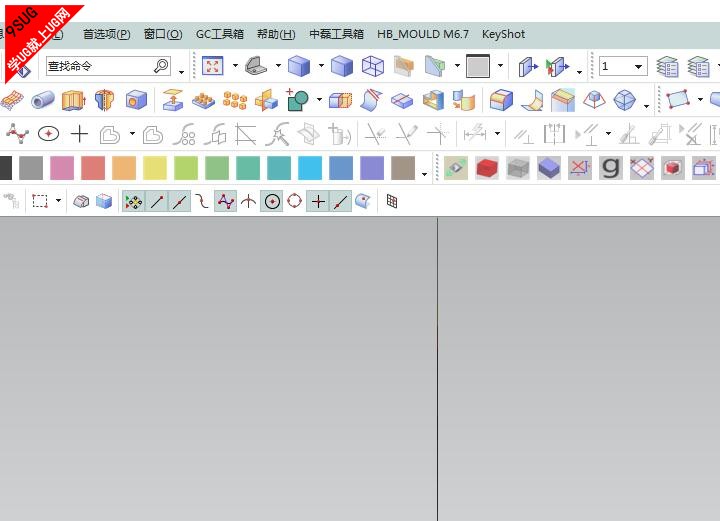The image size is (720, 521).
Task: Click the rectangle sketch icon with red corners
Action: (678, 99)
